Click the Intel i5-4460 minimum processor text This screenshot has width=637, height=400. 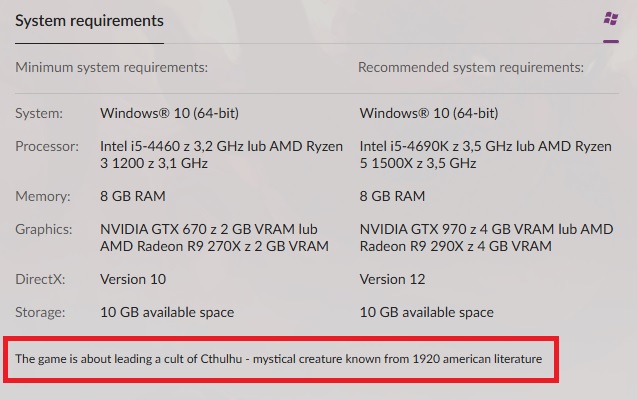221,155
